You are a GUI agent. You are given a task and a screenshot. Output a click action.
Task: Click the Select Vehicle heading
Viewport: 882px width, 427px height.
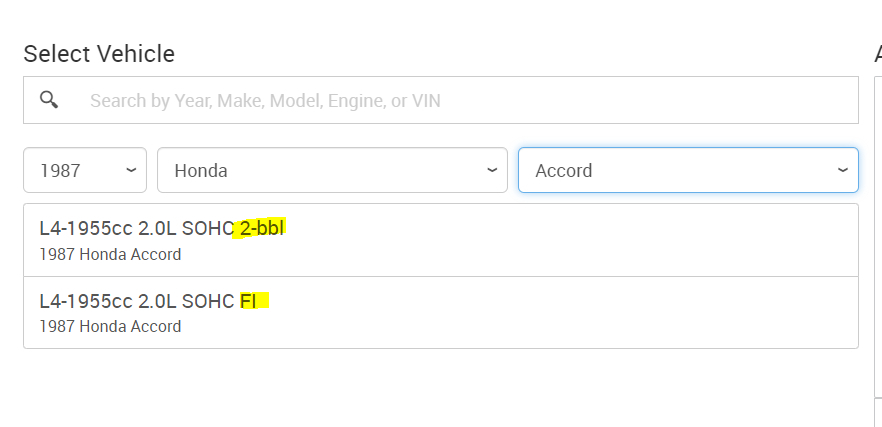(x=99, y=54)
